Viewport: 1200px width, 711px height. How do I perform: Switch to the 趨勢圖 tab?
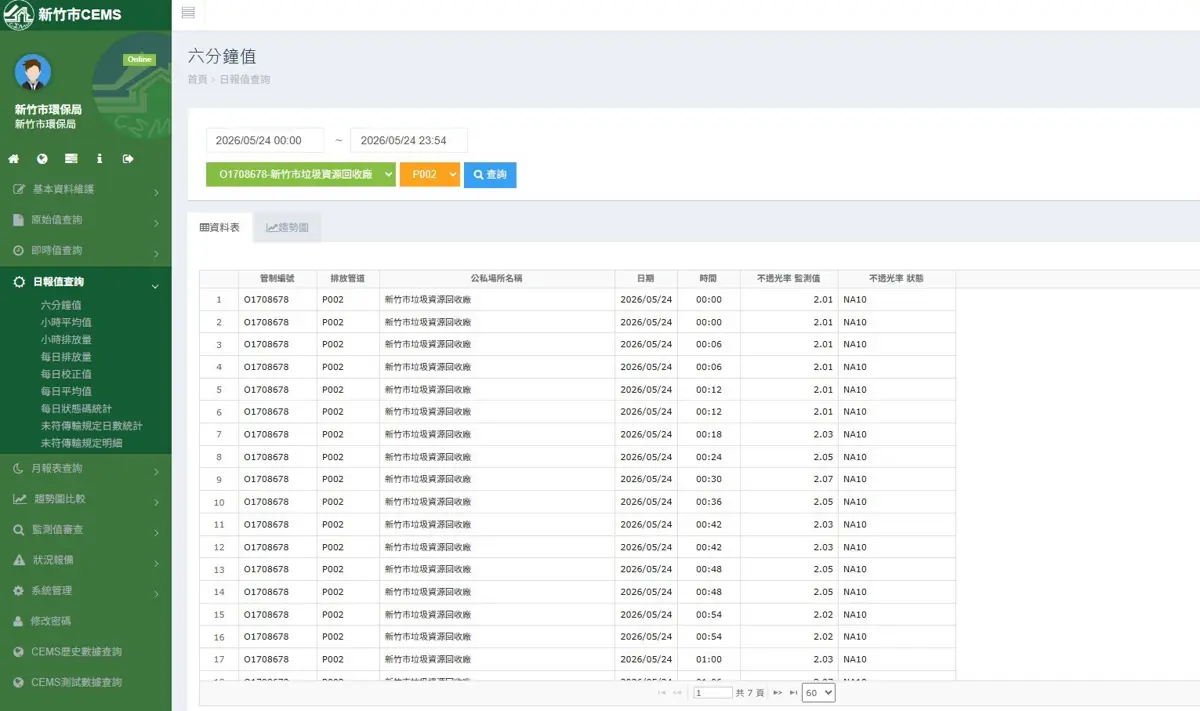click(x=287, y=228)
